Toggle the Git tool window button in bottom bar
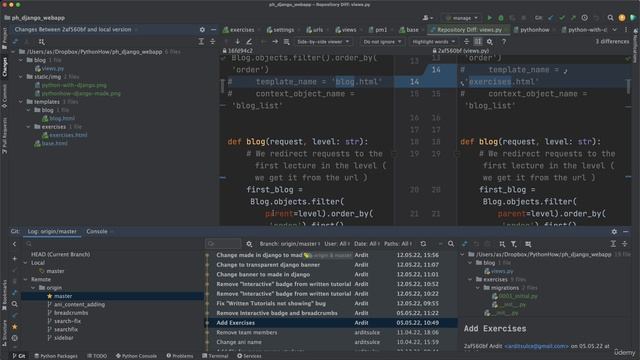The width and height of the screenshot is (640, 360). (19, 356)
